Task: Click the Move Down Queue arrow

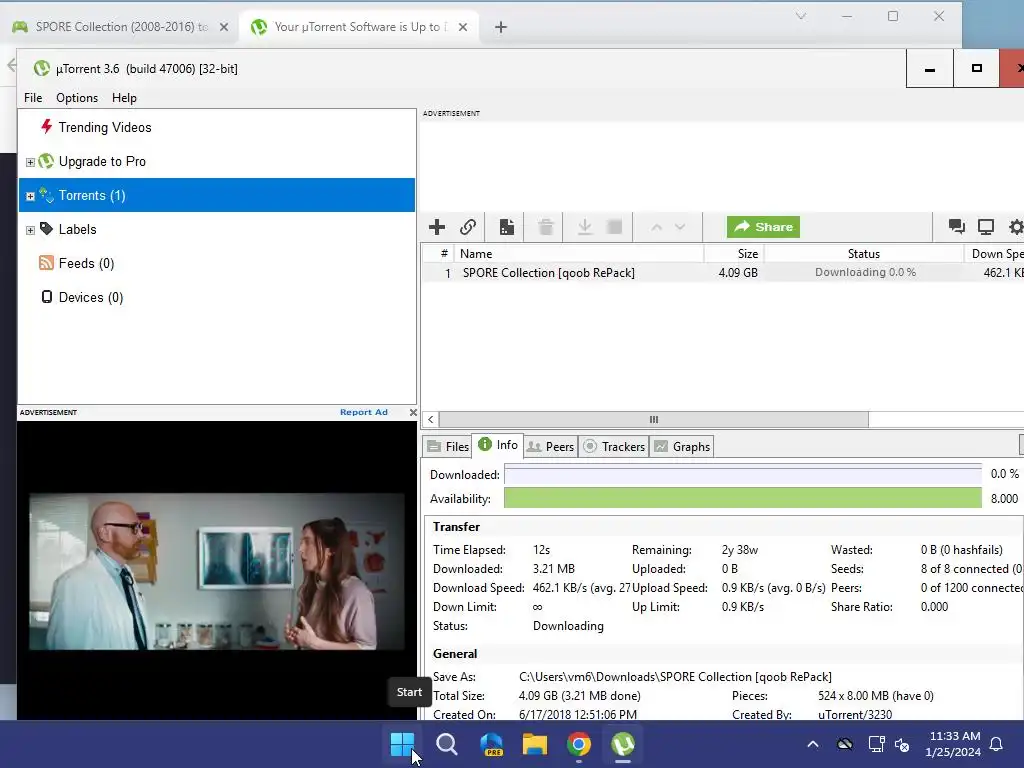Action: pyautogui.click(x=680, y=227)
